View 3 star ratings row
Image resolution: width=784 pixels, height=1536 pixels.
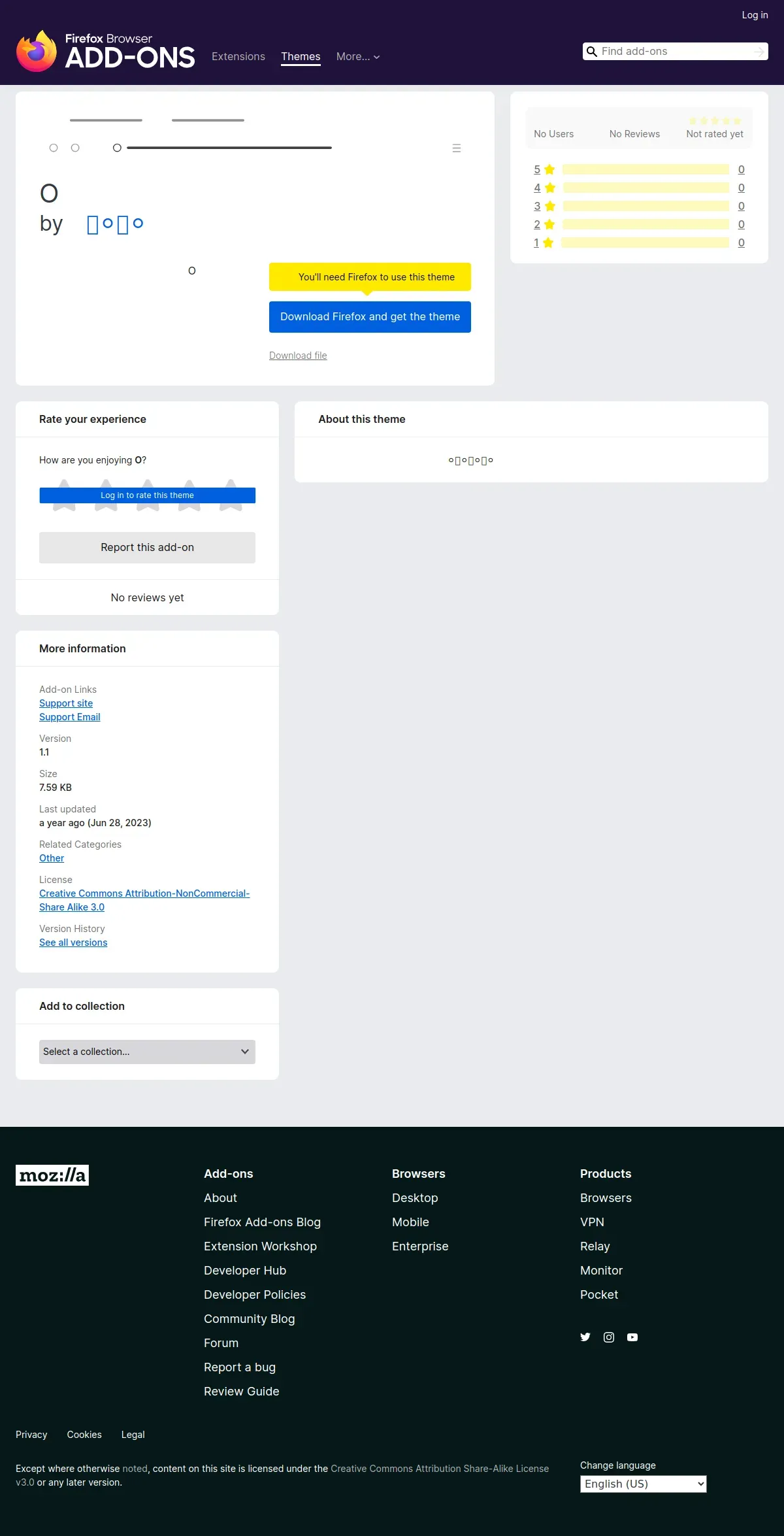[x=639, y=206]
